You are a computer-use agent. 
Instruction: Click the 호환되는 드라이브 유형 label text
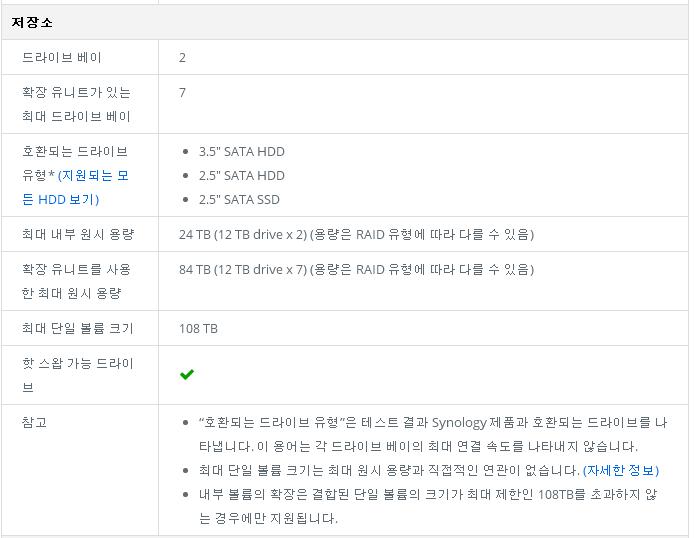pyautogui.click(x=75, y=163)
